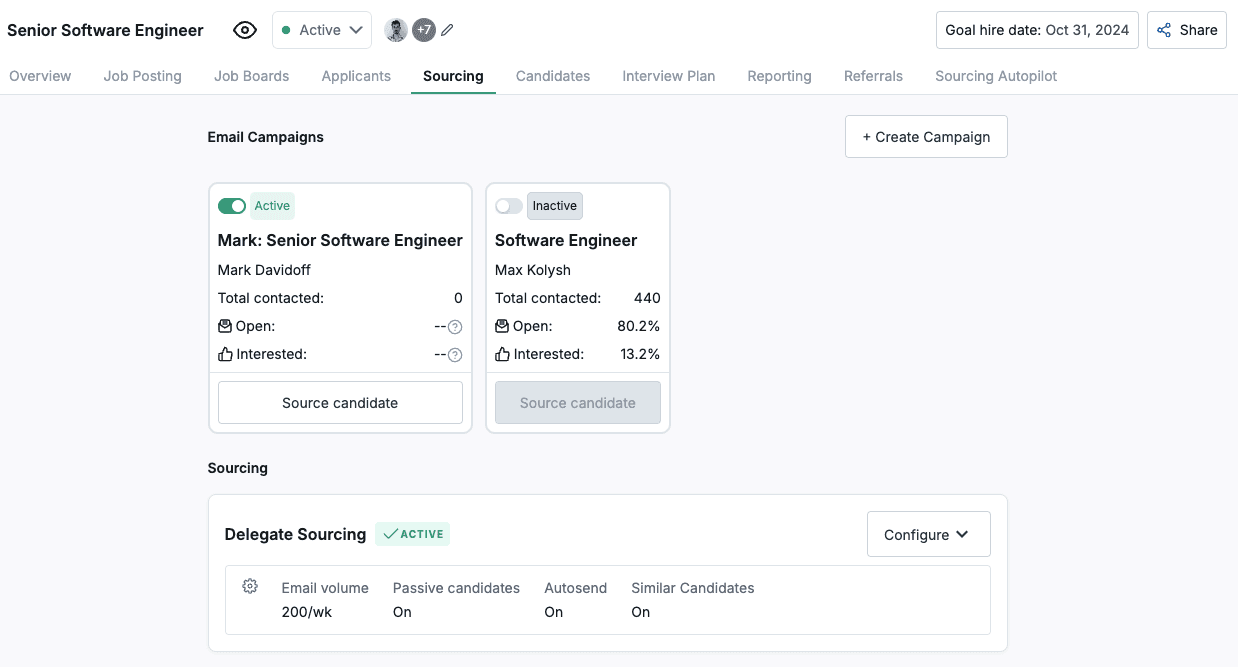The width and height of the screenshot is (1238, 667).
Task: Click the thumbs-up icon in Software Engineer card
Action: [502, 354]
